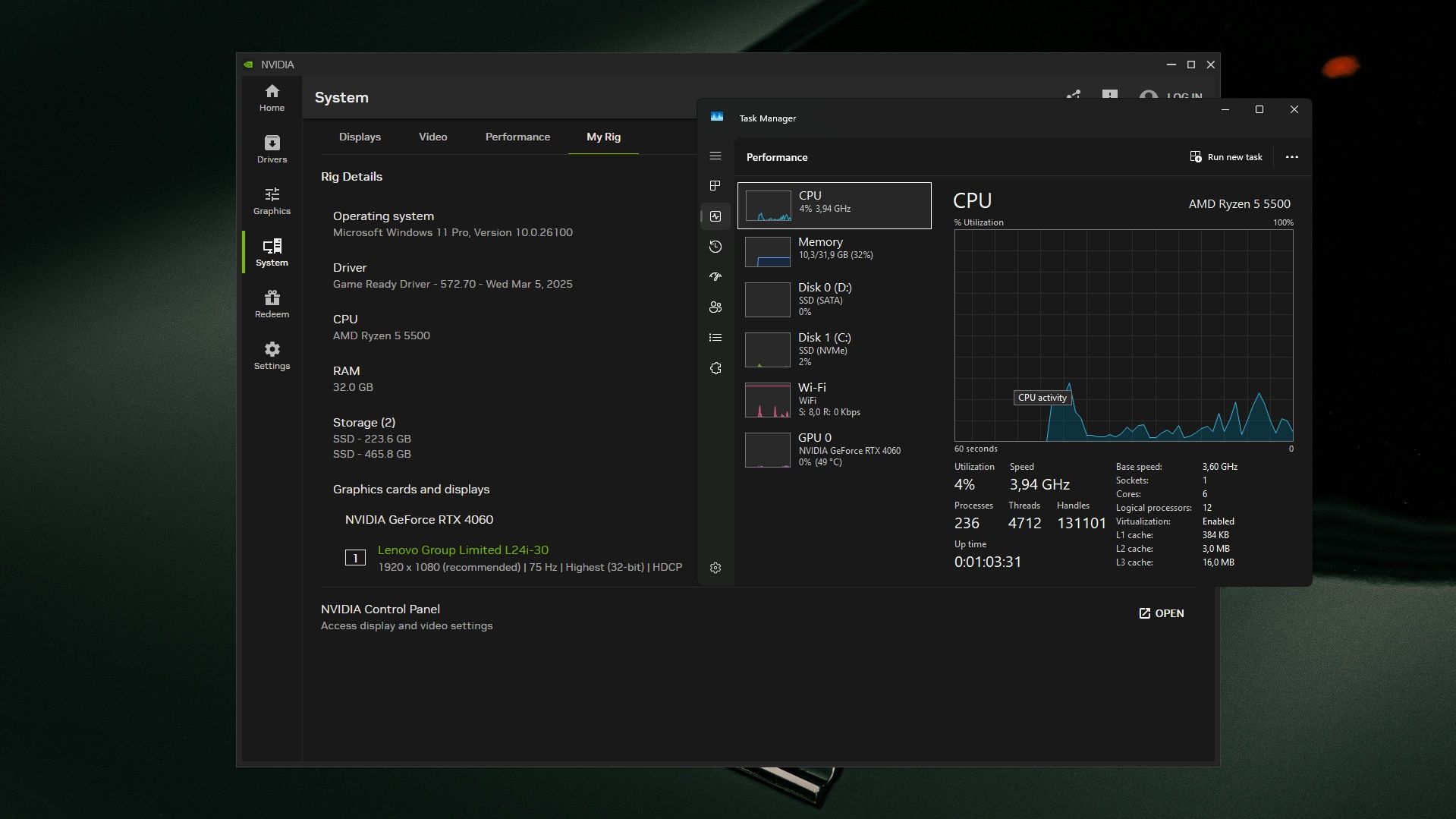
Task: Open Task Manager more options menu
Action: coord(1291,157)
